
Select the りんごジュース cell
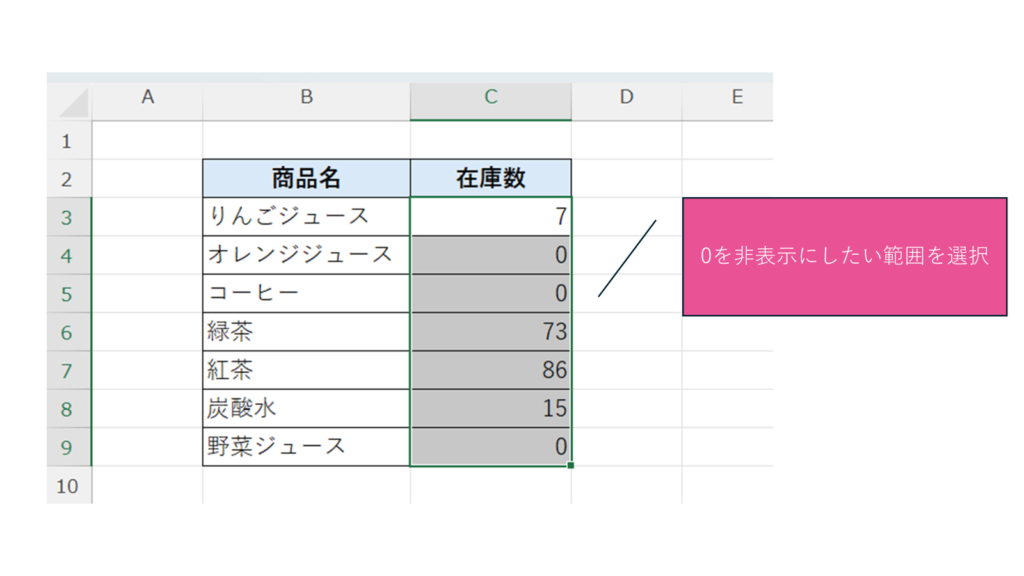tap(306, 216)
